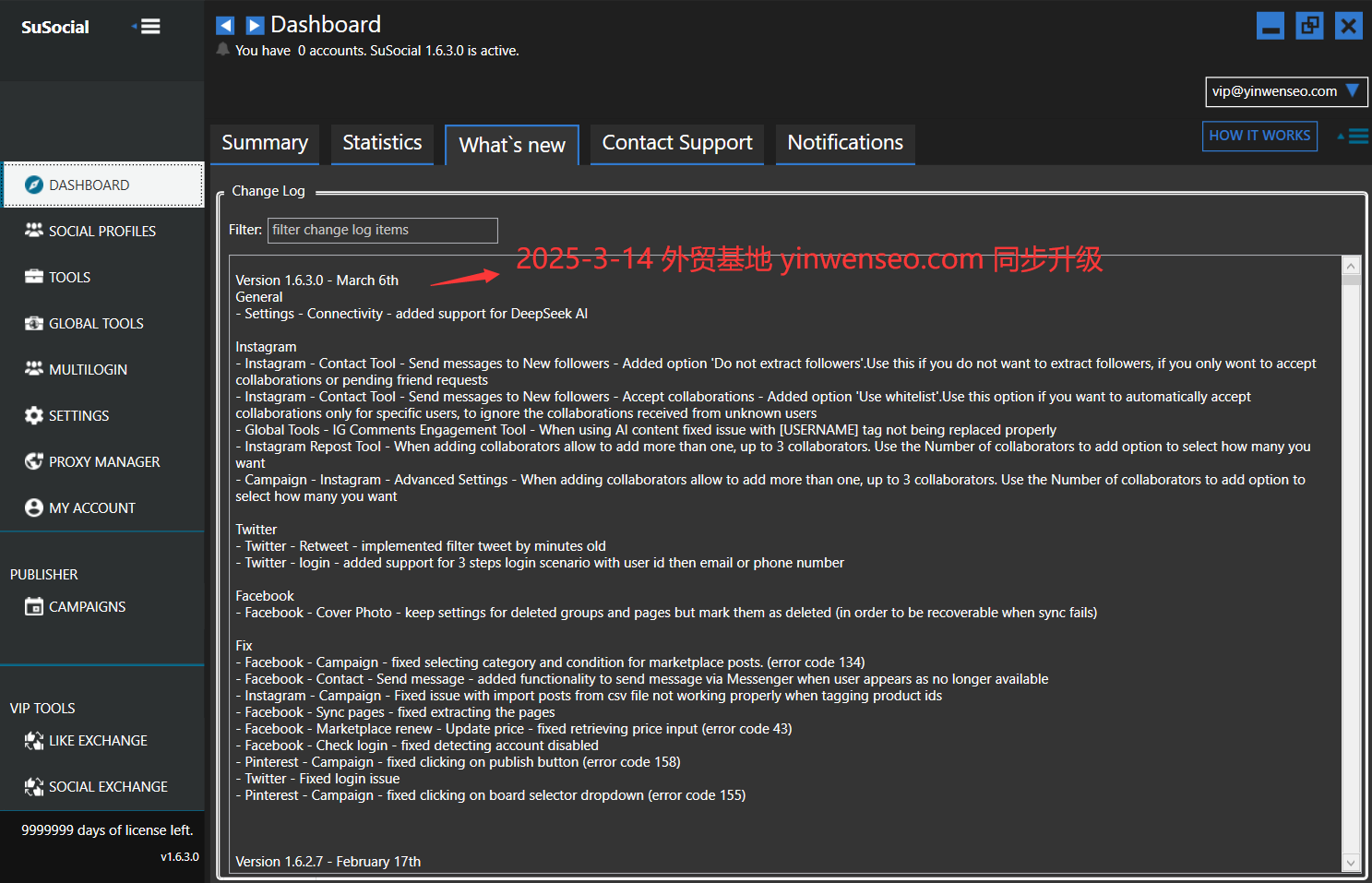Open SOCIAL PROFILES in the sidebar

pyautogui.click(x=103, y=231)
